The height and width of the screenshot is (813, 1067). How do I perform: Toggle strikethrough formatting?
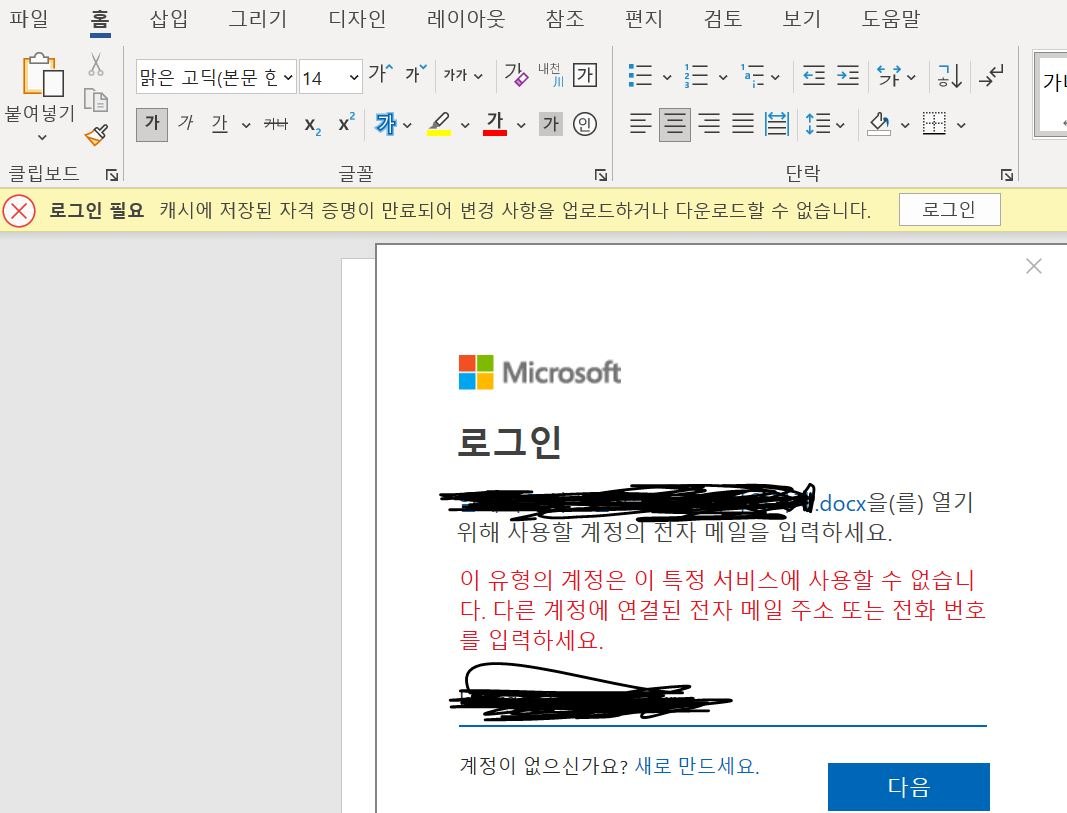[276, 124]
